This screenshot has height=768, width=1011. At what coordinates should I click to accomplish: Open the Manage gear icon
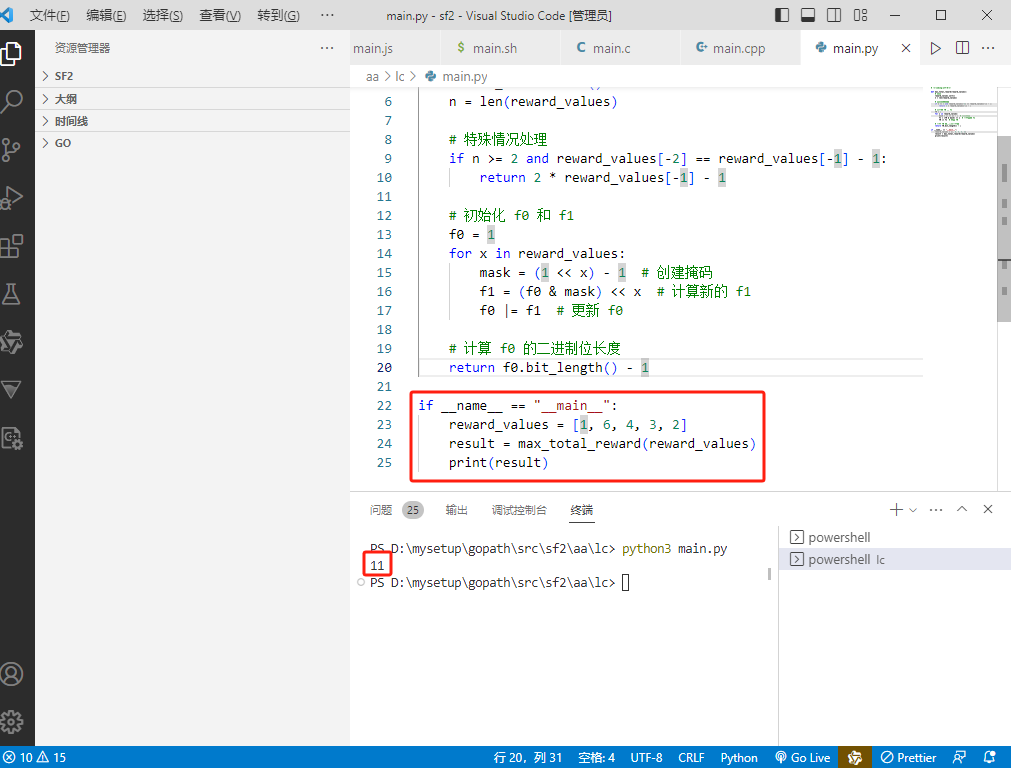tap(12, 722)
